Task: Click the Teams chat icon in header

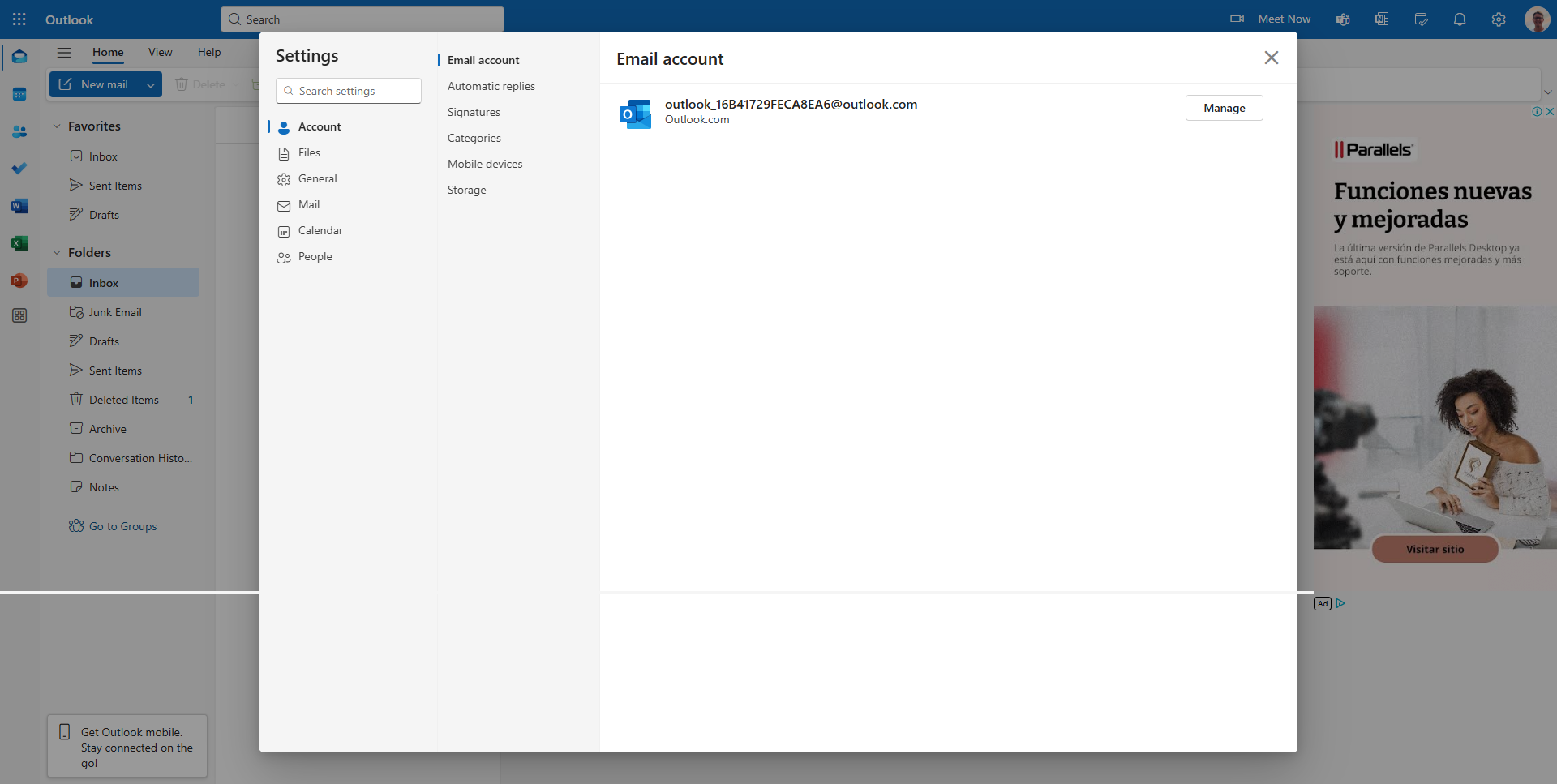Action: [x=1343, y=19]
